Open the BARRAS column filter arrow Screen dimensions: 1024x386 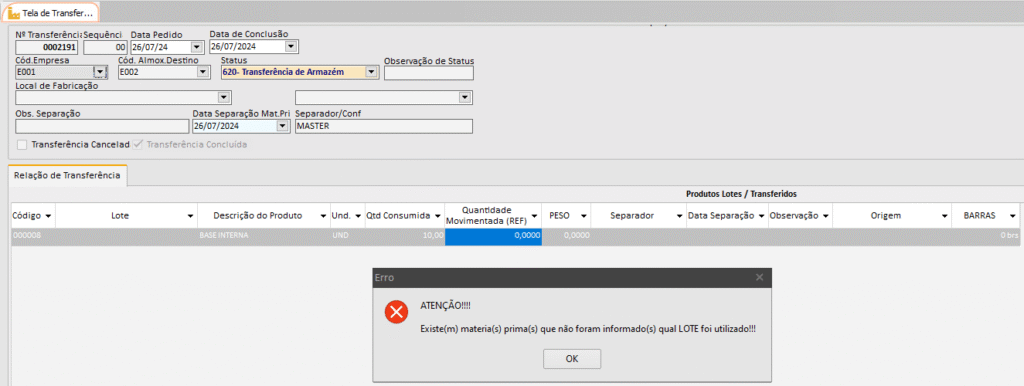1012,216
